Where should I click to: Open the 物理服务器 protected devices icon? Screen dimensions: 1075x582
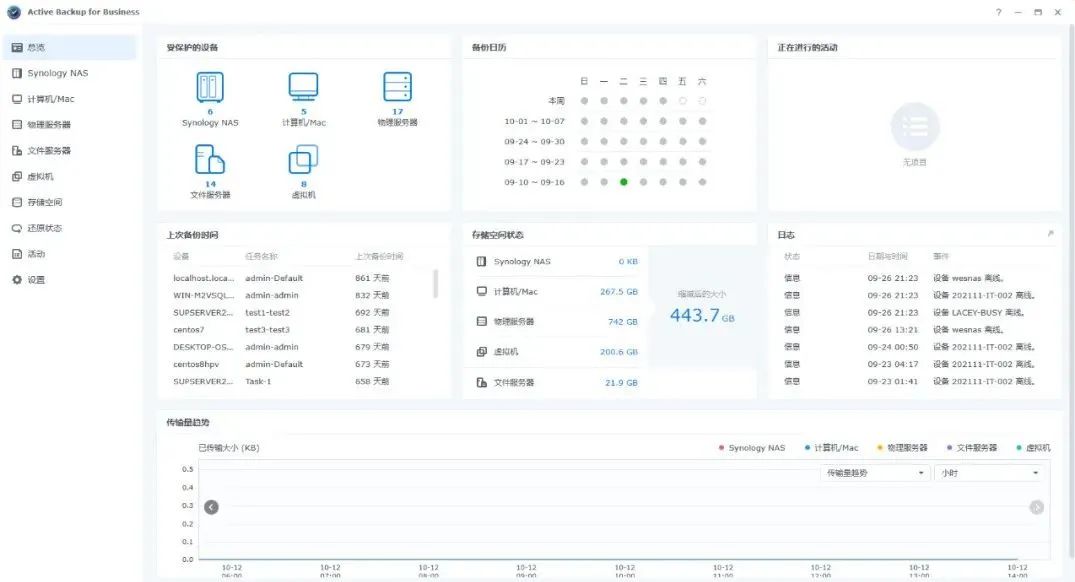pos(397,87)
